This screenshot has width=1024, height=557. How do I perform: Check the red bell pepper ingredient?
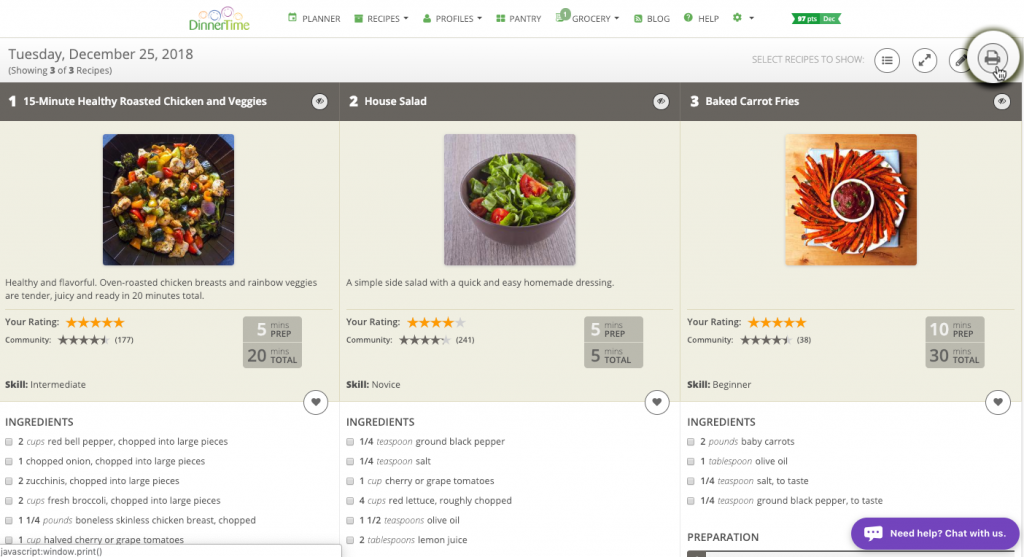click(9, 442)
